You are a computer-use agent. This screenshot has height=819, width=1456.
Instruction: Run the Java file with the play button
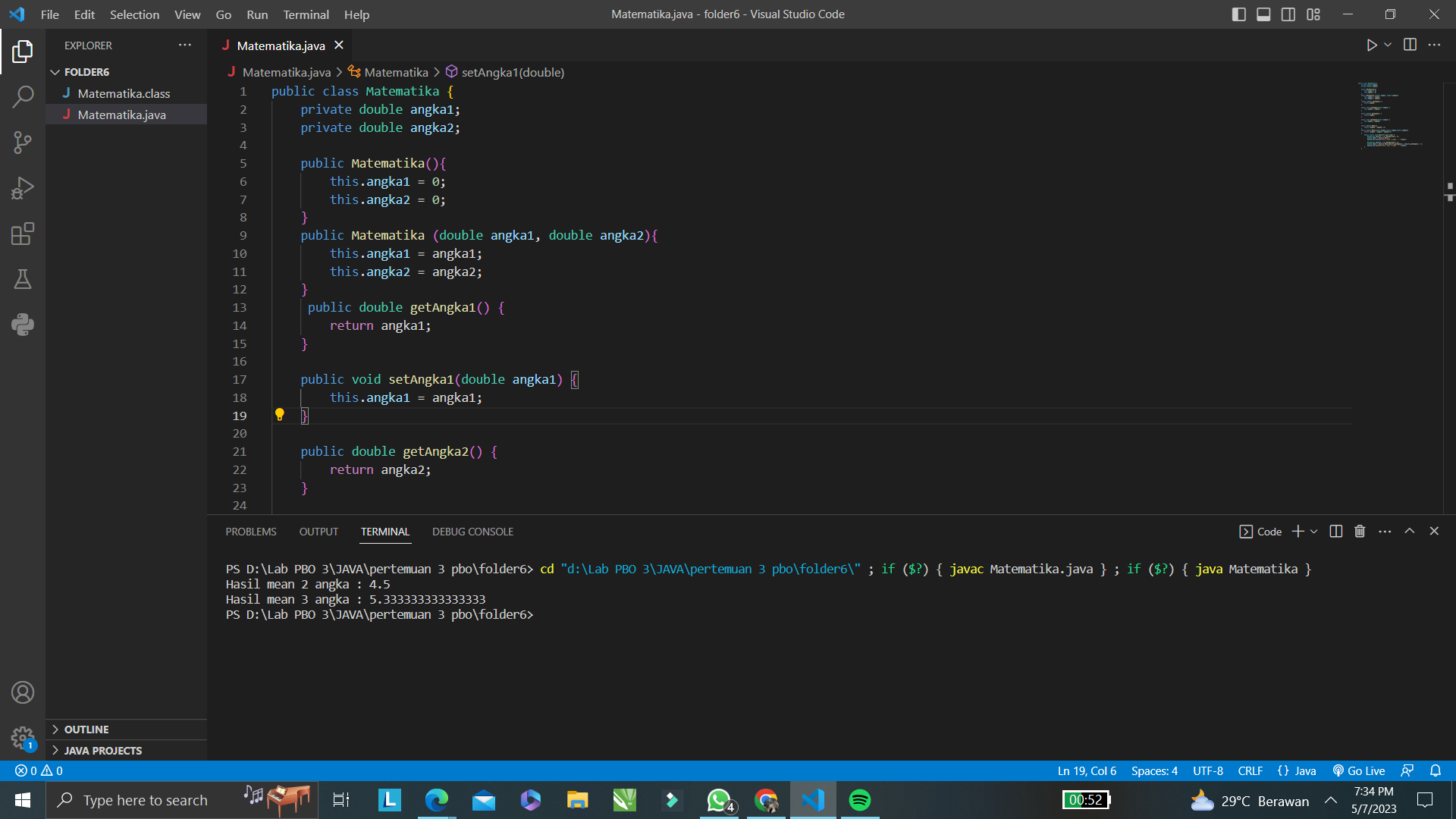coord(1372,45)
